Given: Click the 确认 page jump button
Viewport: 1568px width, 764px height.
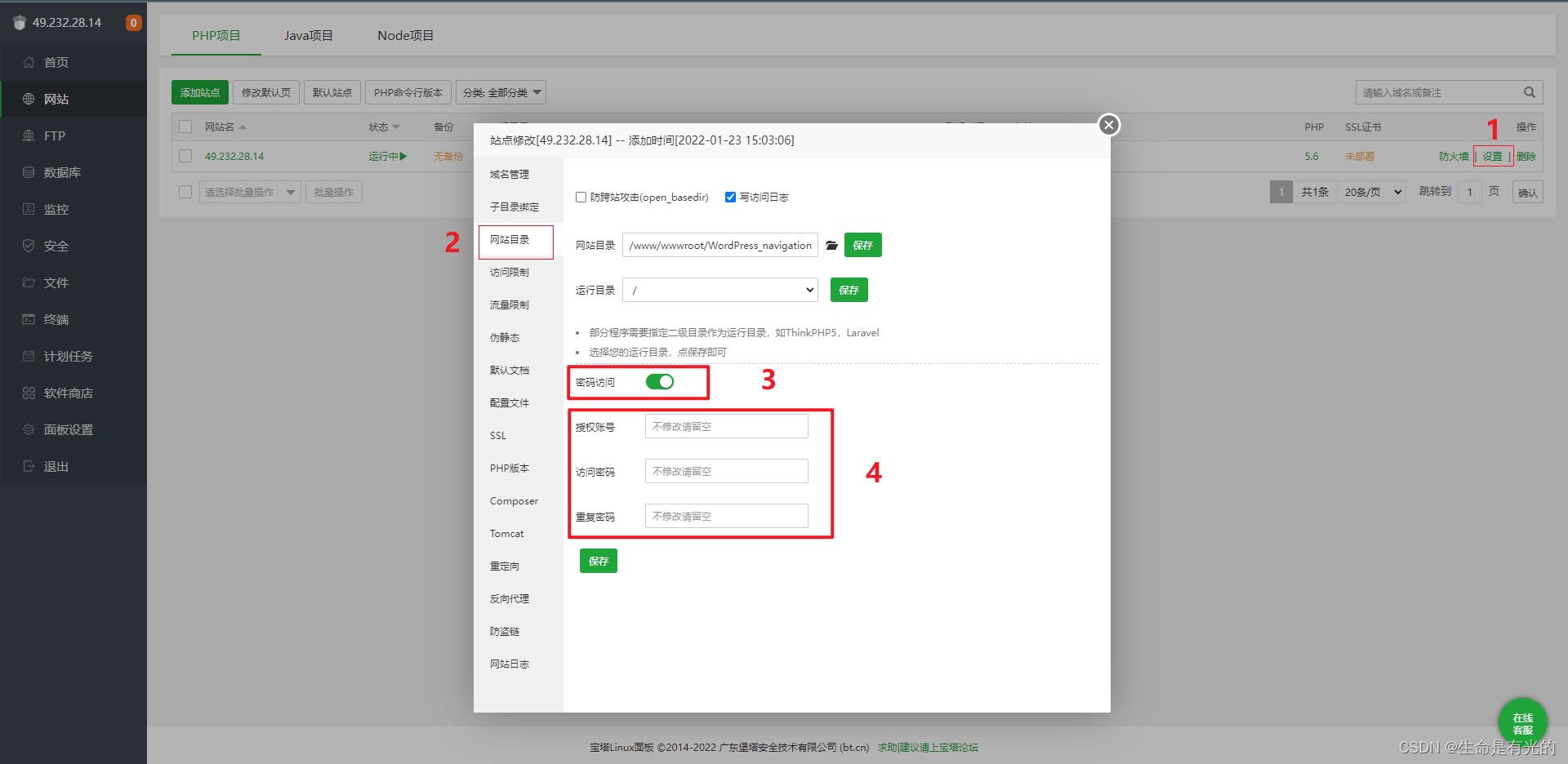Looking at the screenshot, I should 1527,193.
